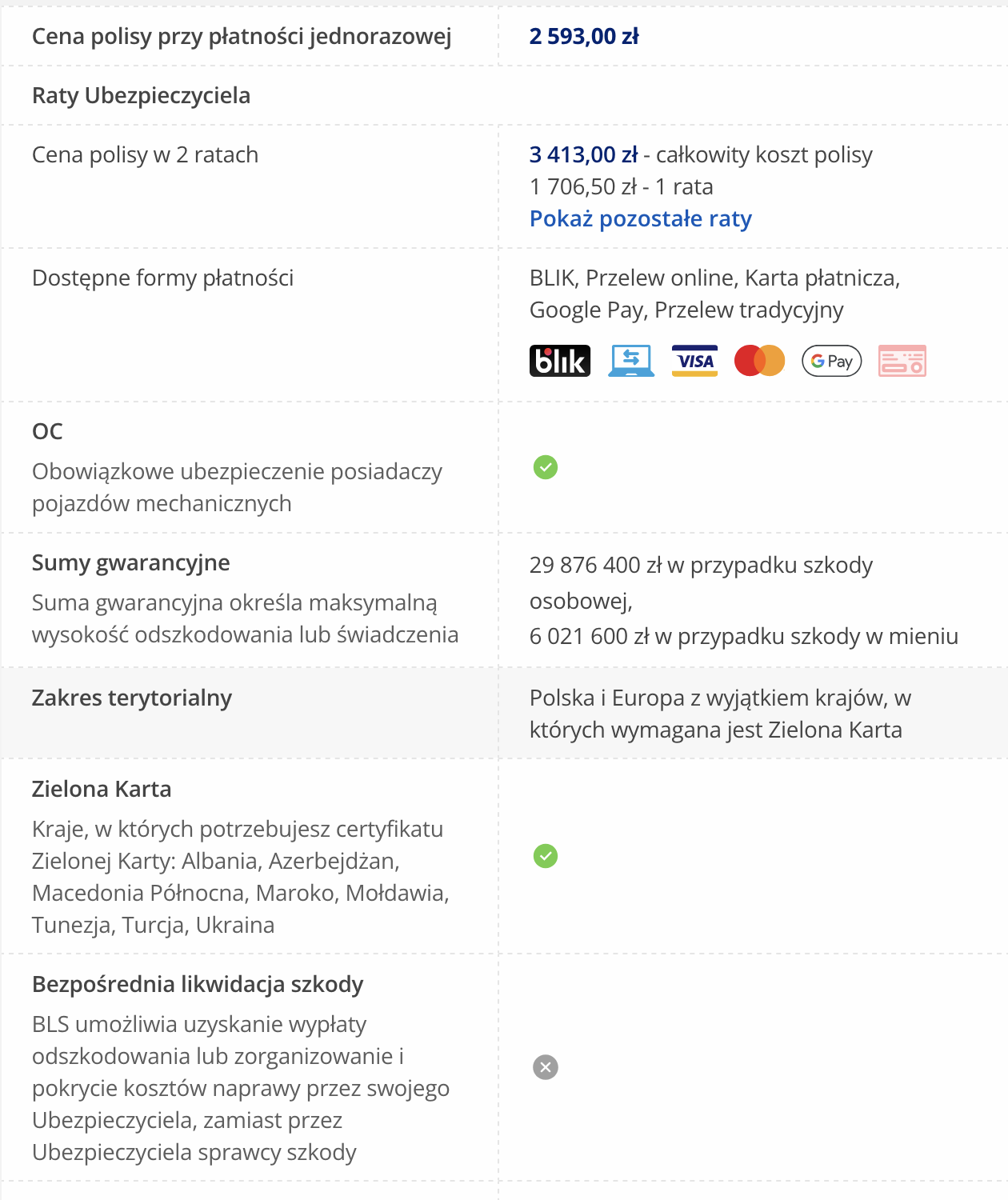Click the "Sumy gwarancyjne" heading
This screenshot has width=1008, height=1200.
coord(131,562)
